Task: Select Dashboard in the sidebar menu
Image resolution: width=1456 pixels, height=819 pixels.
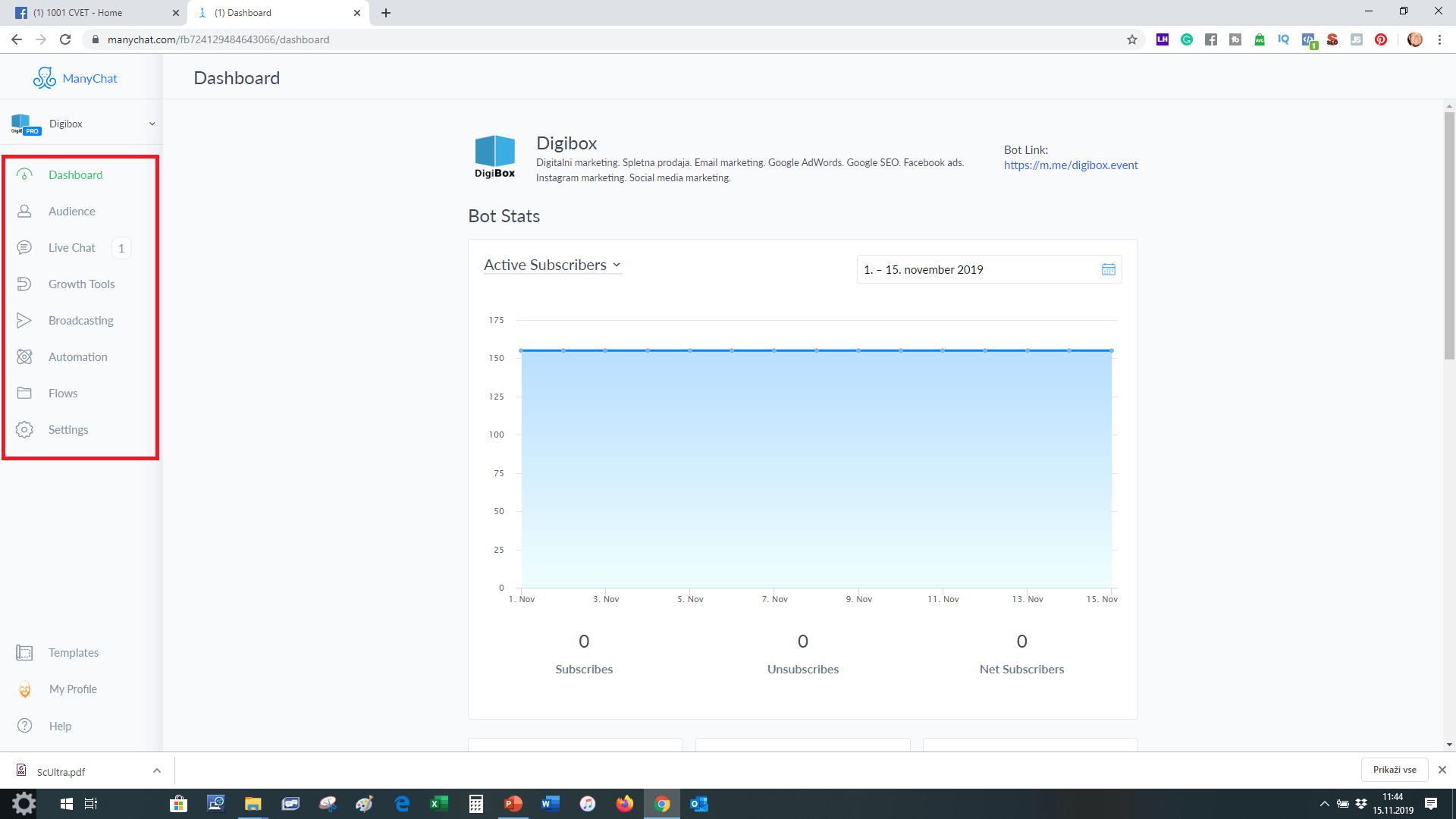Action: coord(75,175)
